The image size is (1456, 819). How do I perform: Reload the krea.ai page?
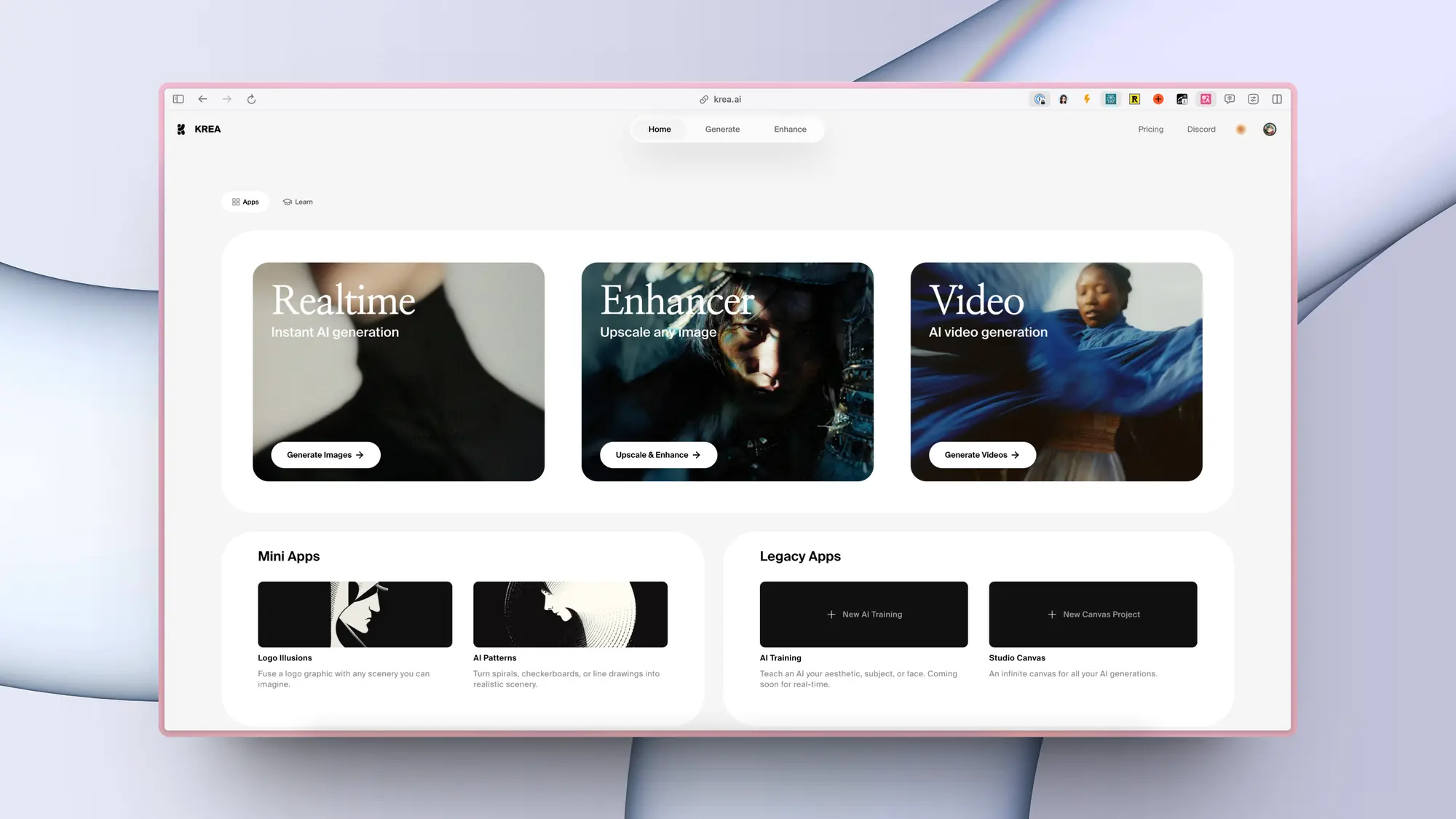coord(251,99)
